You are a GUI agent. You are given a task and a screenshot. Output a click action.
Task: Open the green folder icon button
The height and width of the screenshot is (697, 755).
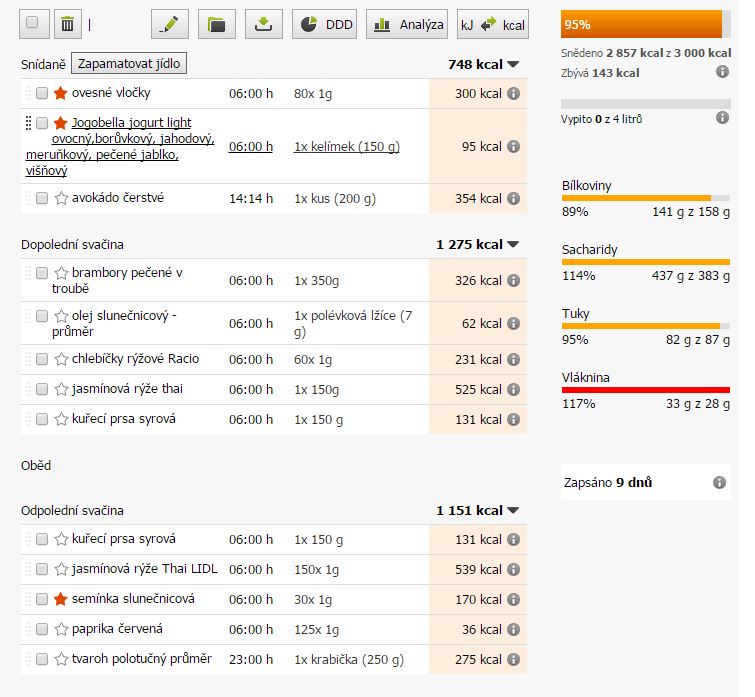click(x=217, y=24)
